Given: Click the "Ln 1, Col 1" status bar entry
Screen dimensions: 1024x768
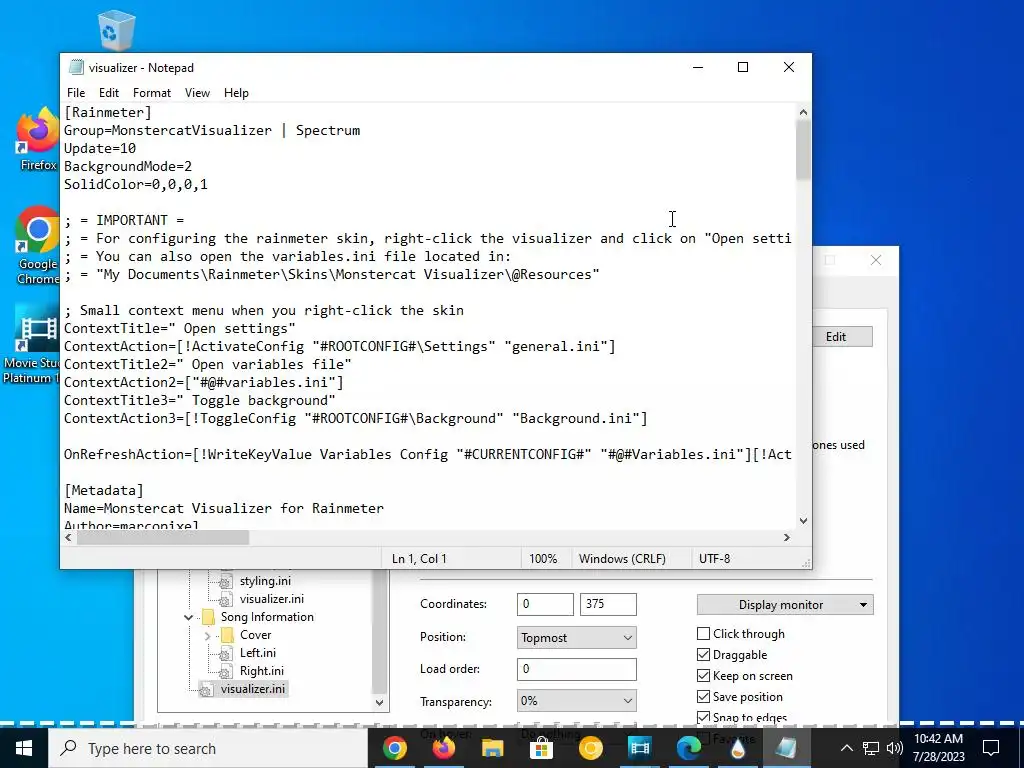Looking at the screenshot, I should coord(419,559).
